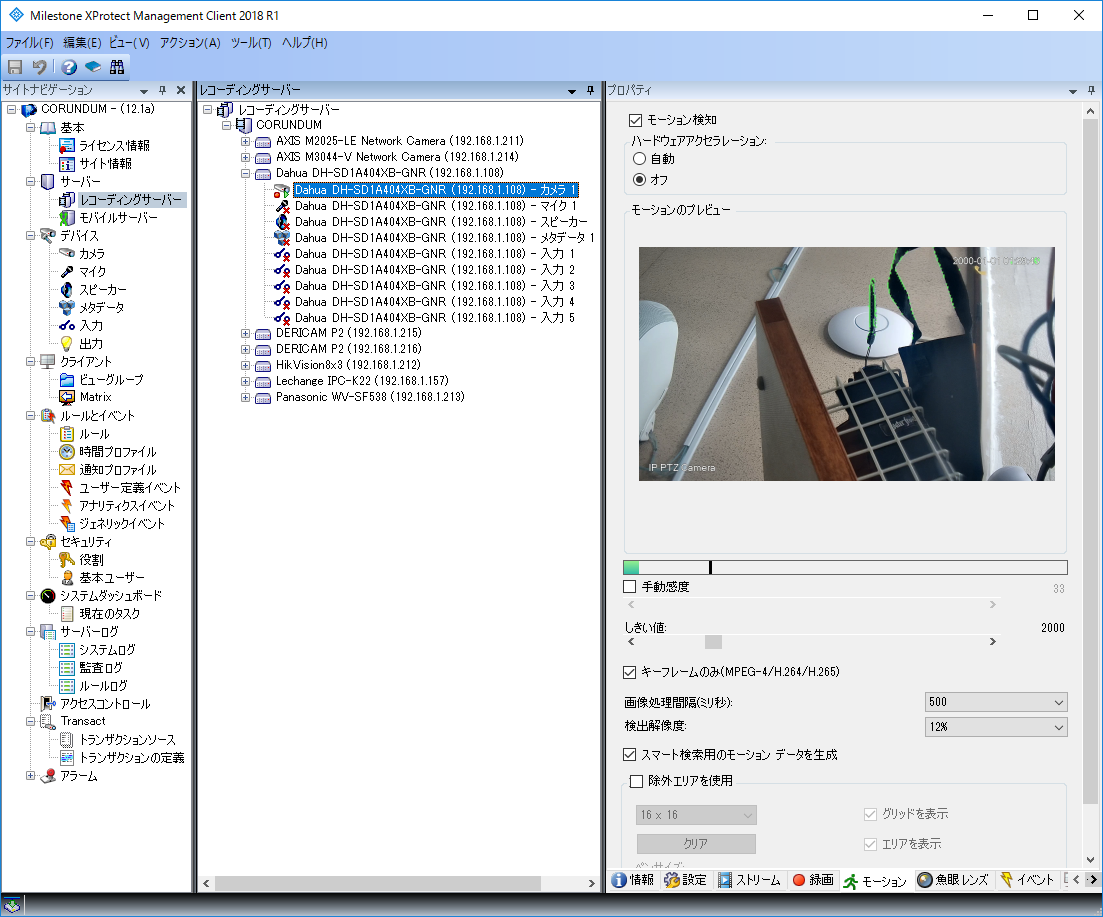
Task: Open ユーザー定義イベント item
Action: (x=129, y=488)
